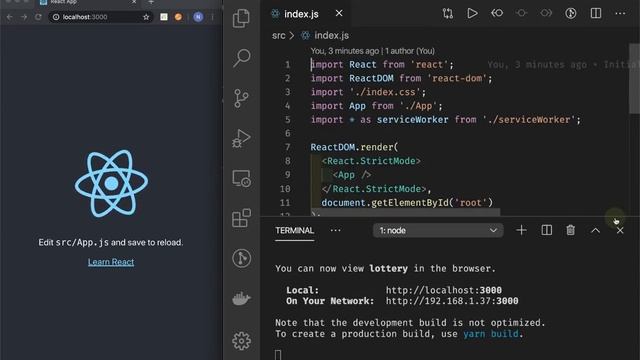Click index.js in the breadcrumb
Viewport: 640px width, 360px height.
tap(331, 36)
